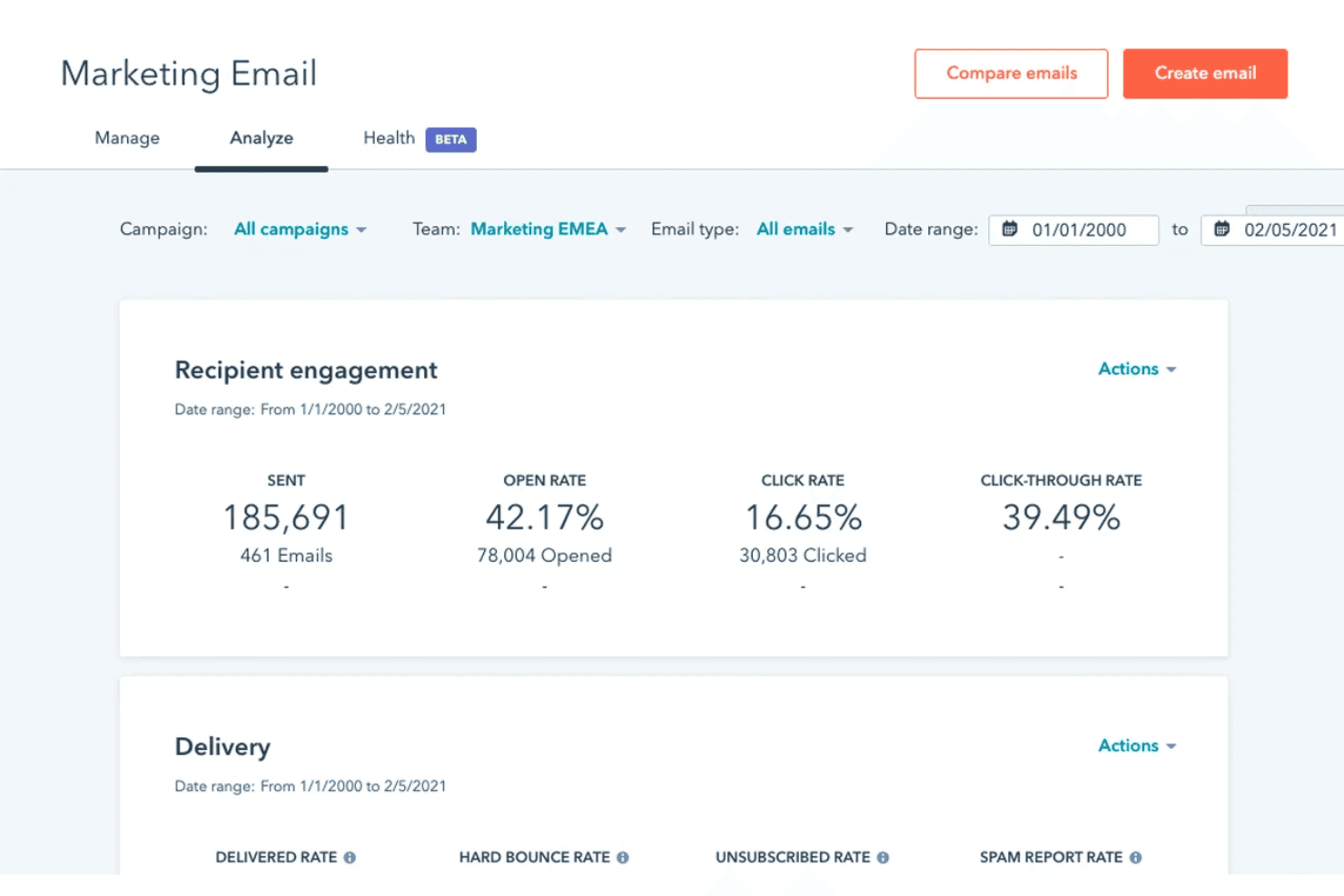Select the Analyze tab

(x=262, y=138)
